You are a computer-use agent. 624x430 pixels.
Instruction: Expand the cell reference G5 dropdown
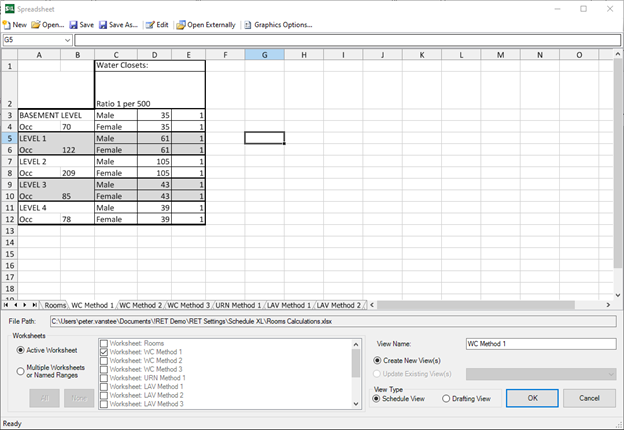[67, 40]
